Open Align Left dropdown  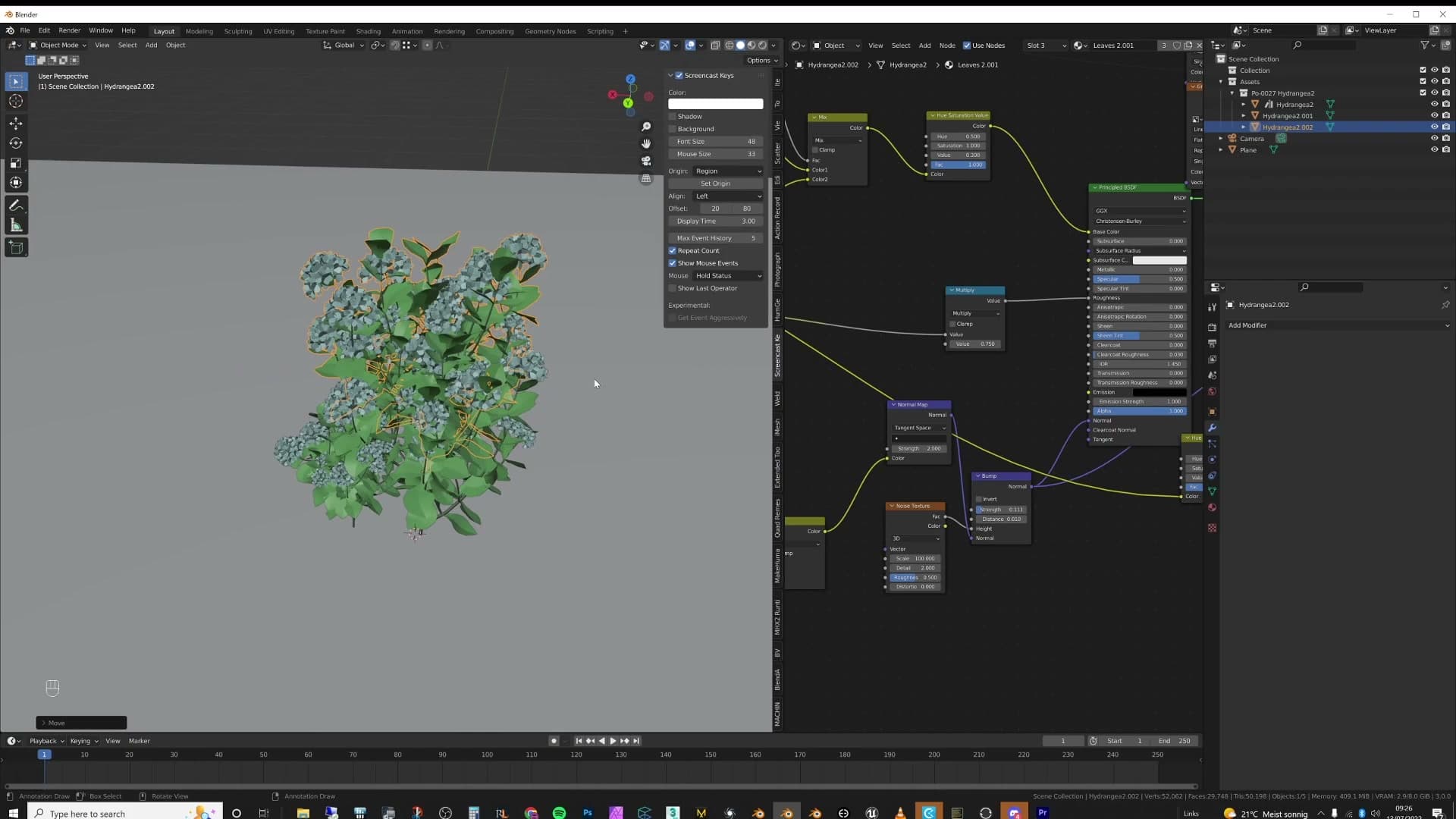pyautogui.click(x=728, y=196)
